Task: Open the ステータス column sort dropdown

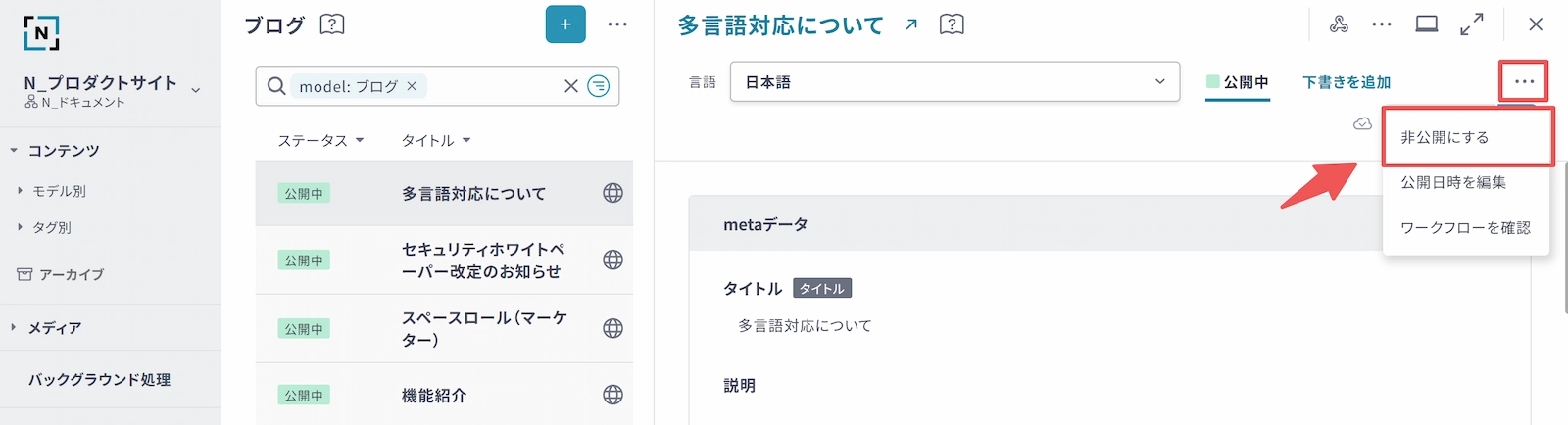Action: [x=320, y=140]
